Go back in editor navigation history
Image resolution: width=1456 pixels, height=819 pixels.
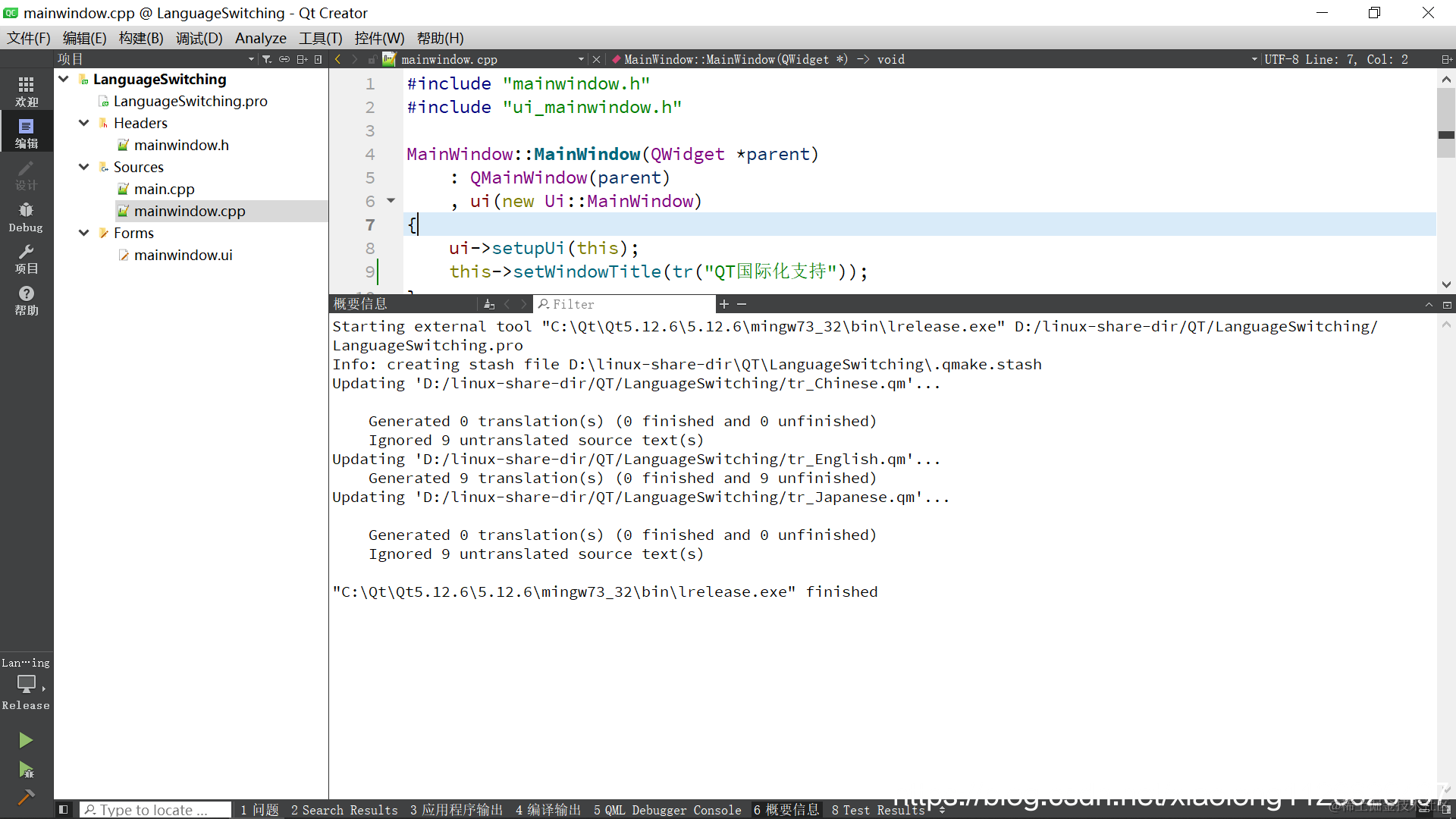337,59
